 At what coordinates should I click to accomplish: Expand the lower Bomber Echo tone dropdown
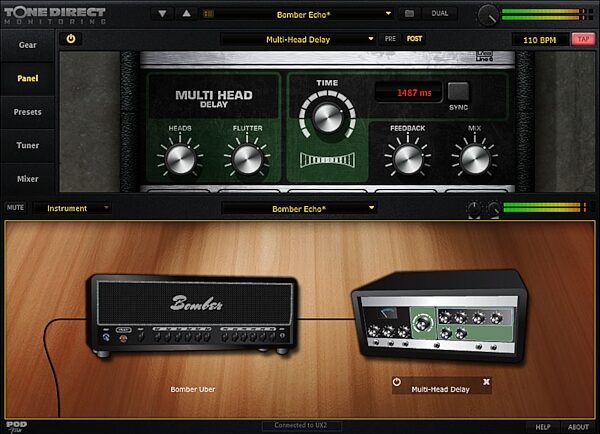[x=299, y=209]
